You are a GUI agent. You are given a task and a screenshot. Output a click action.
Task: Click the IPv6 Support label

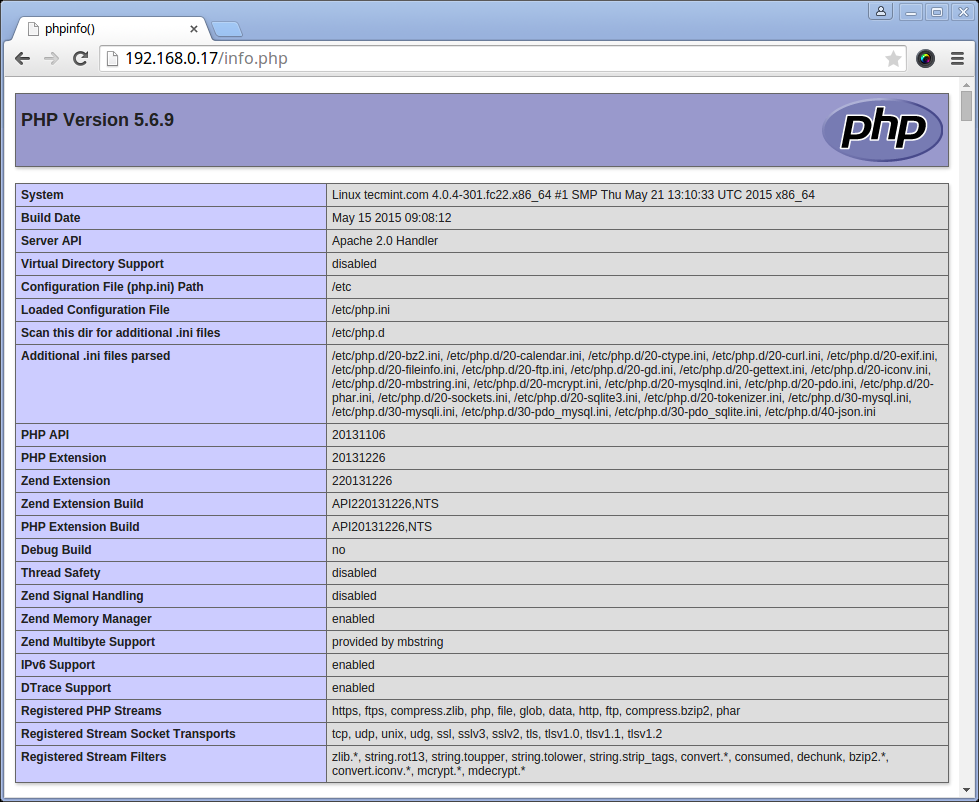click(58, 665)
